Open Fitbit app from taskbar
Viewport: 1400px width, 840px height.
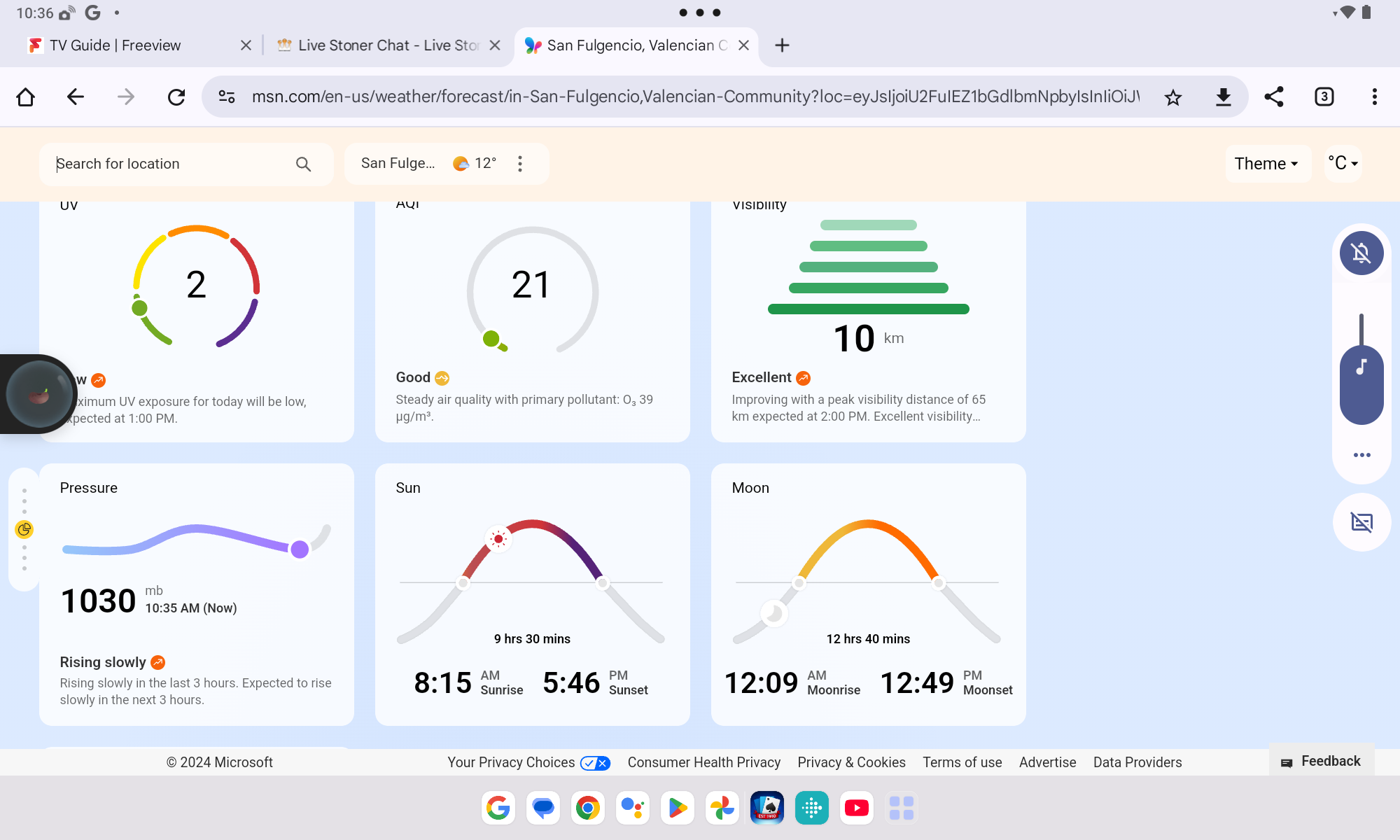tap(812, 808)
